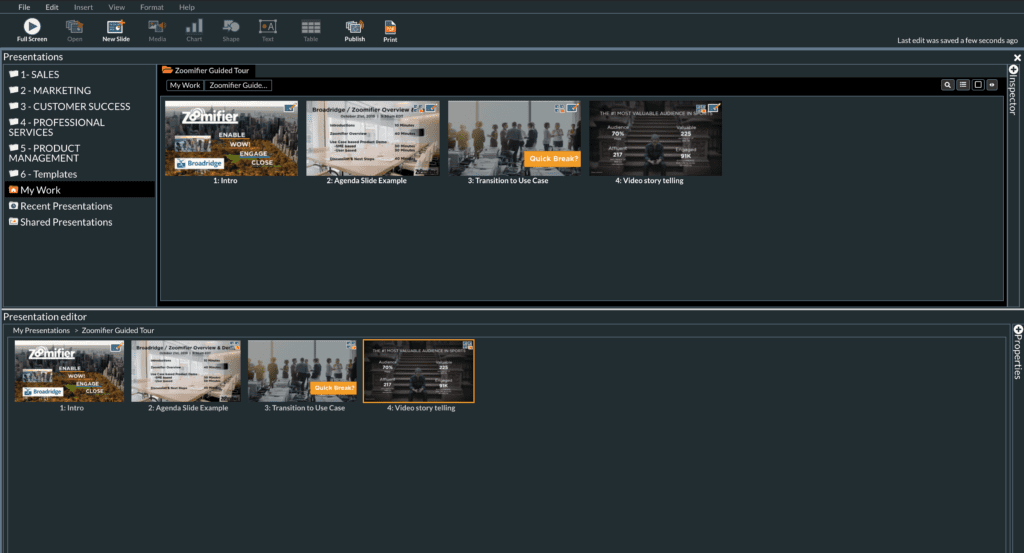Switch to large thumbnail view
The width and height of the screenshot is (1024, 553).
click(x=978, y=85)
